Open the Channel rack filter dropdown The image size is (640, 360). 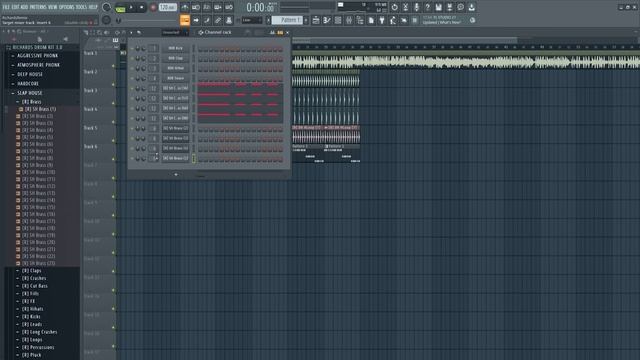[175, 32]
